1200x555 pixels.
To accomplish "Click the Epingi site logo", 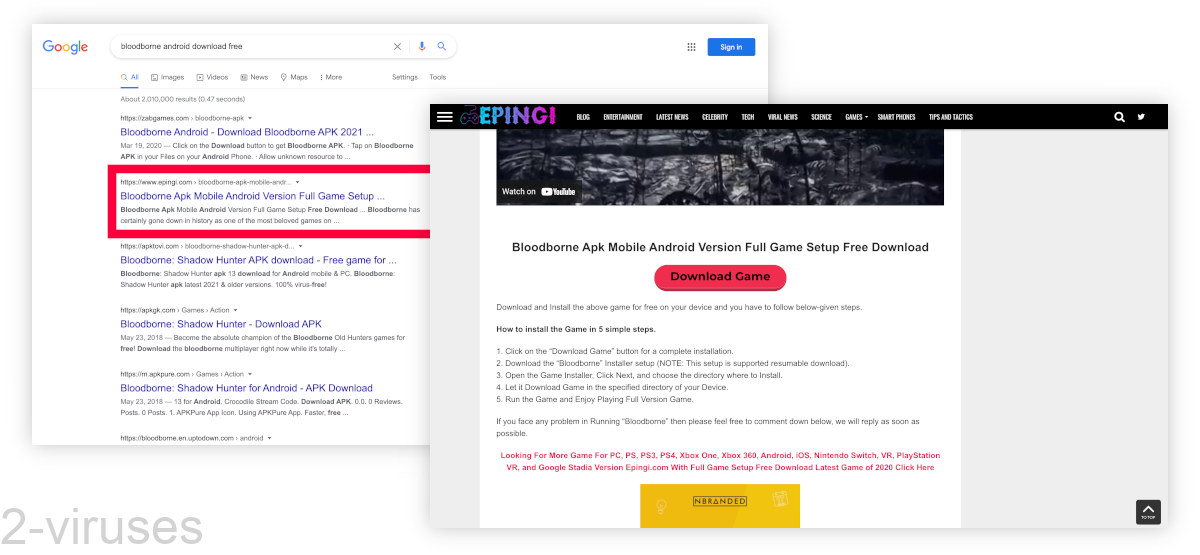I will pyautogui.click(x=507, y=117).
